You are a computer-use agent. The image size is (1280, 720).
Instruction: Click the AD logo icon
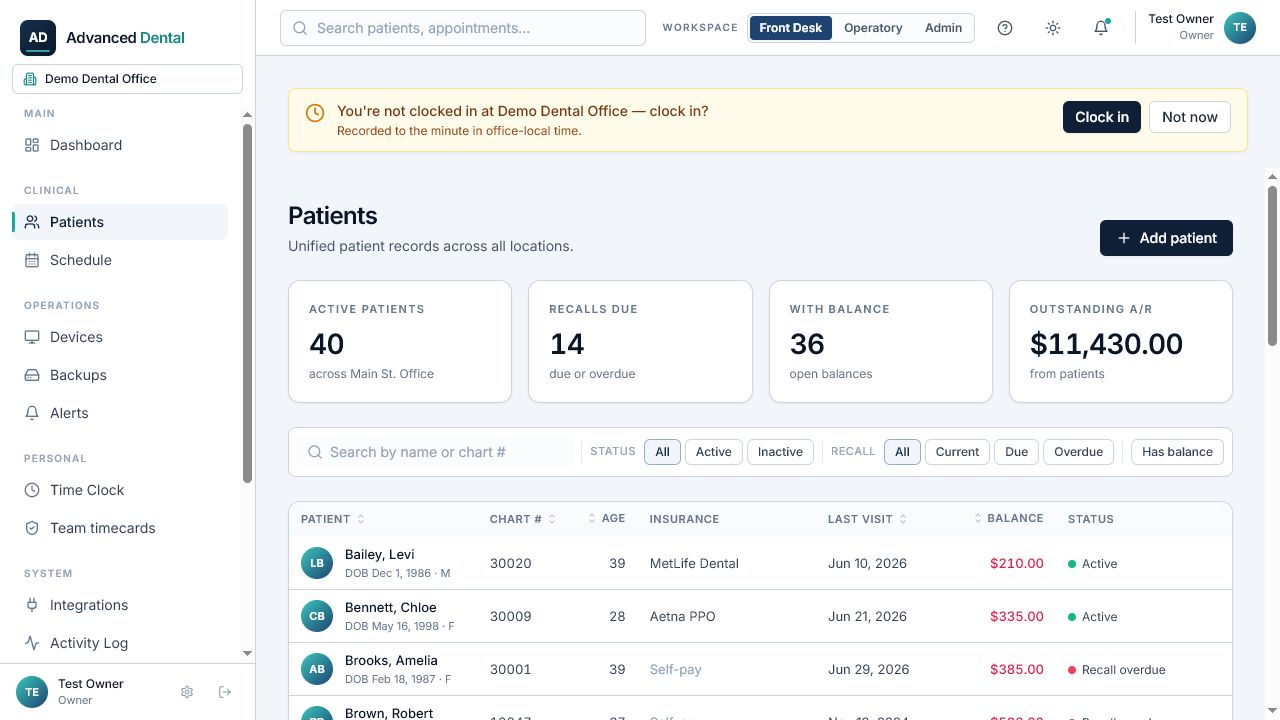pos(37,37)
